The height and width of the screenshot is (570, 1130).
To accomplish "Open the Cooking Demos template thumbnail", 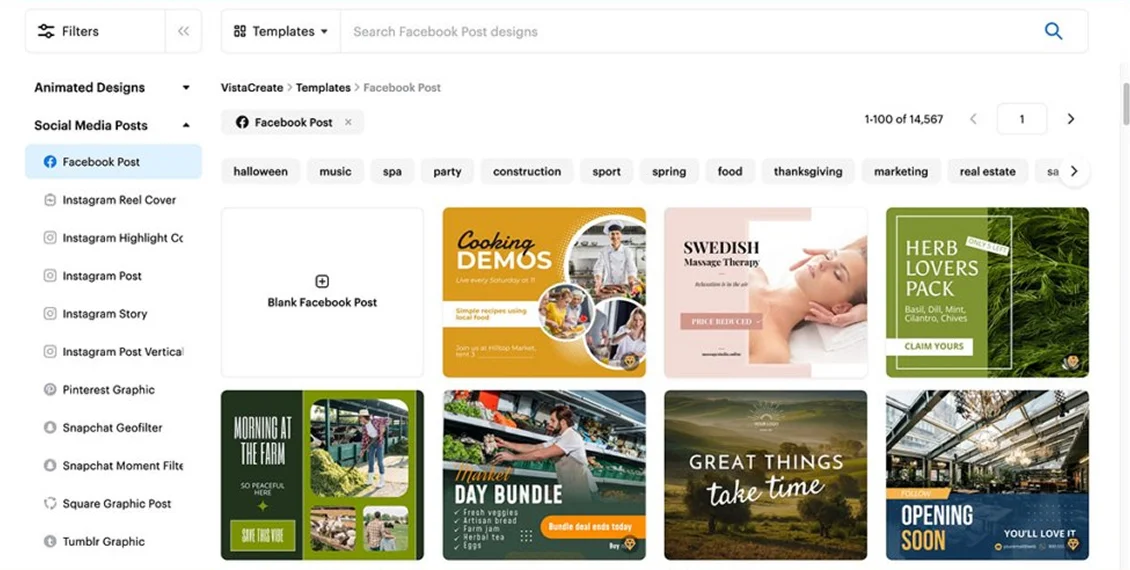I will (544, 293).
